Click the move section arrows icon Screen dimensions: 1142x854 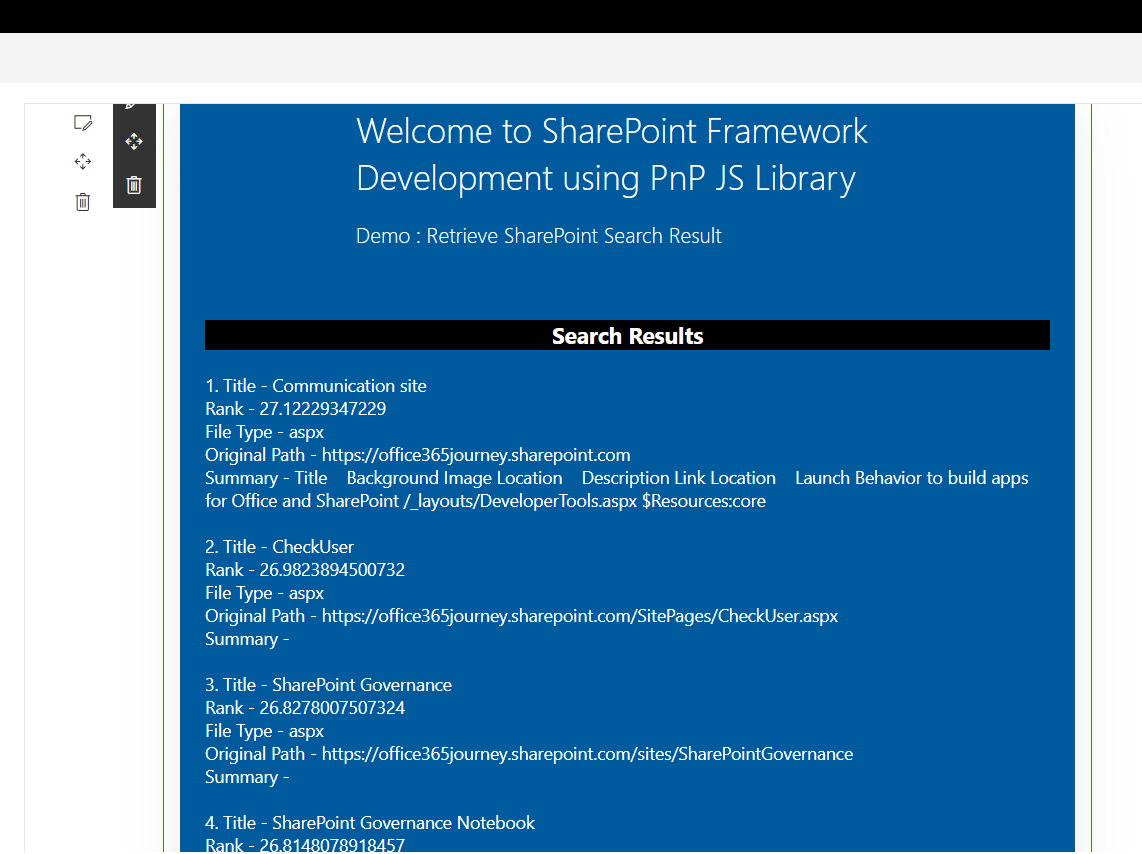[x=83, y=162]
